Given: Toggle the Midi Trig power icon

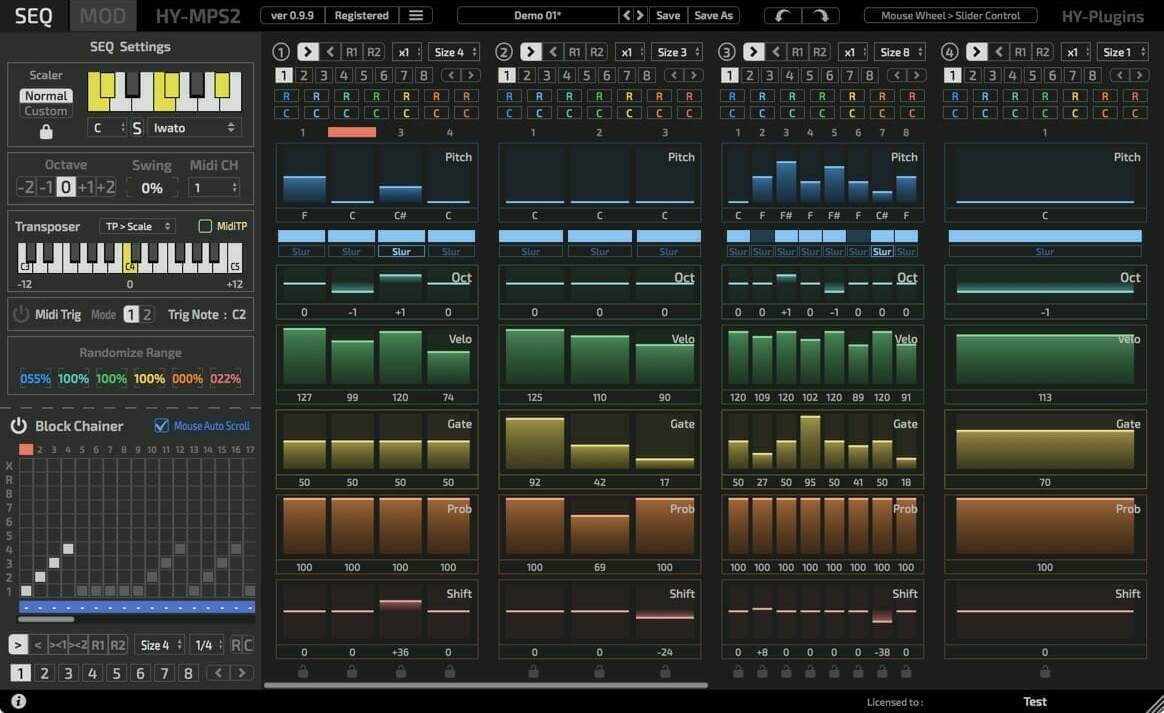Looking at the screenshot, I should click(21, 314).
